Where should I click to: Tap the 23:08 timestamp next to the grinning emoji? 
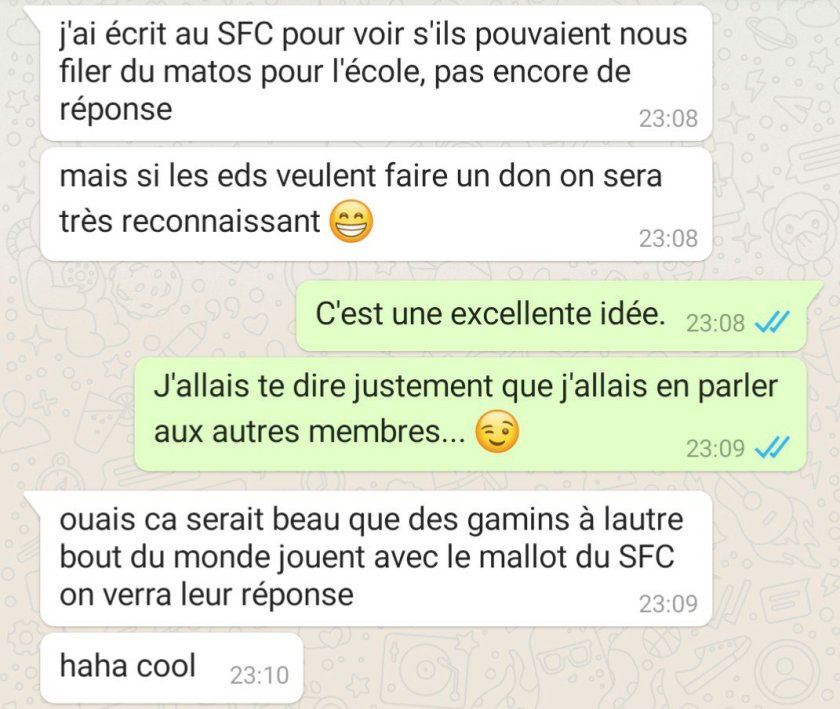coord(668,238)
